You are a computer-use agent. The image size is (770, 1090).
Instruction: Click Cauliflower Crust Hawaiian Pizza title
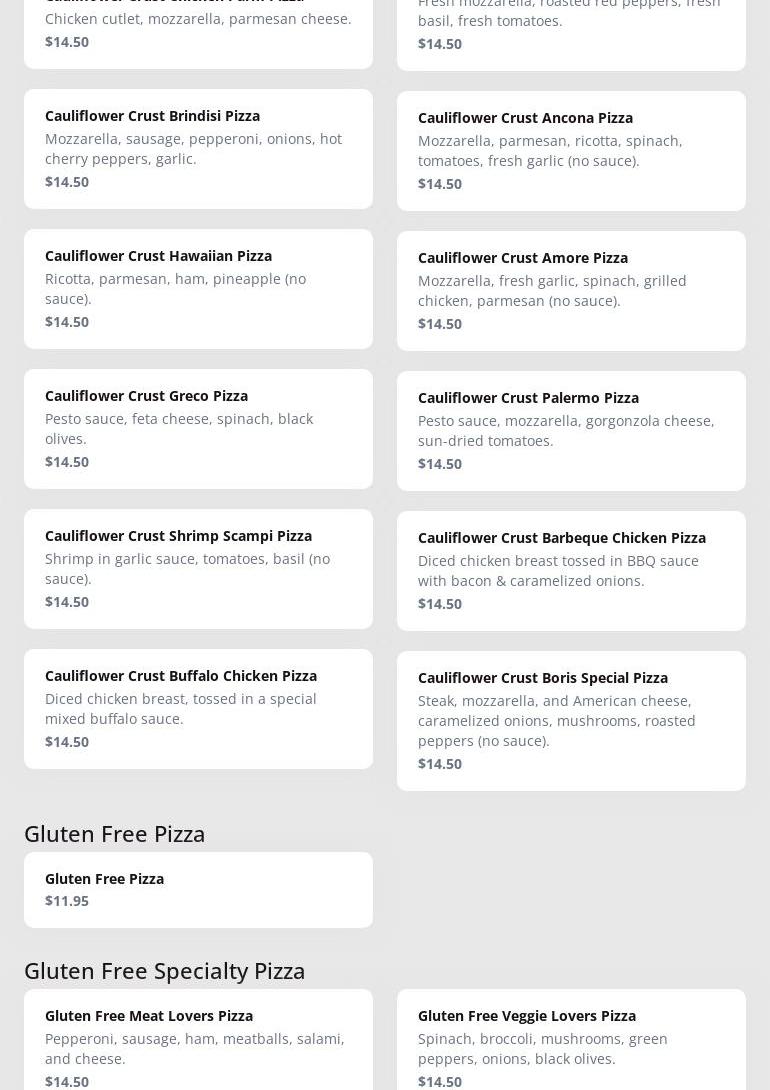(x=158, y=256)
